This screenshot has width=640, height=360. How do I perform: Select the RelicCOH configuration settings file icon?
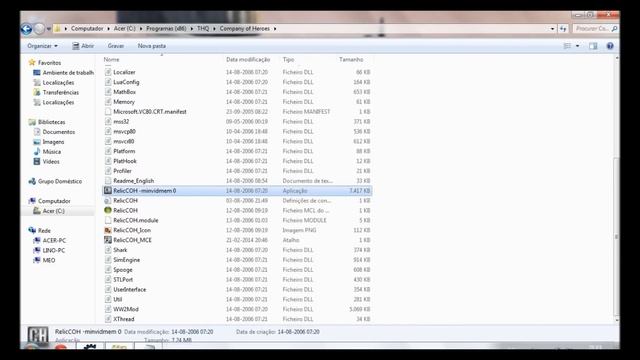[x=108, y=200]
